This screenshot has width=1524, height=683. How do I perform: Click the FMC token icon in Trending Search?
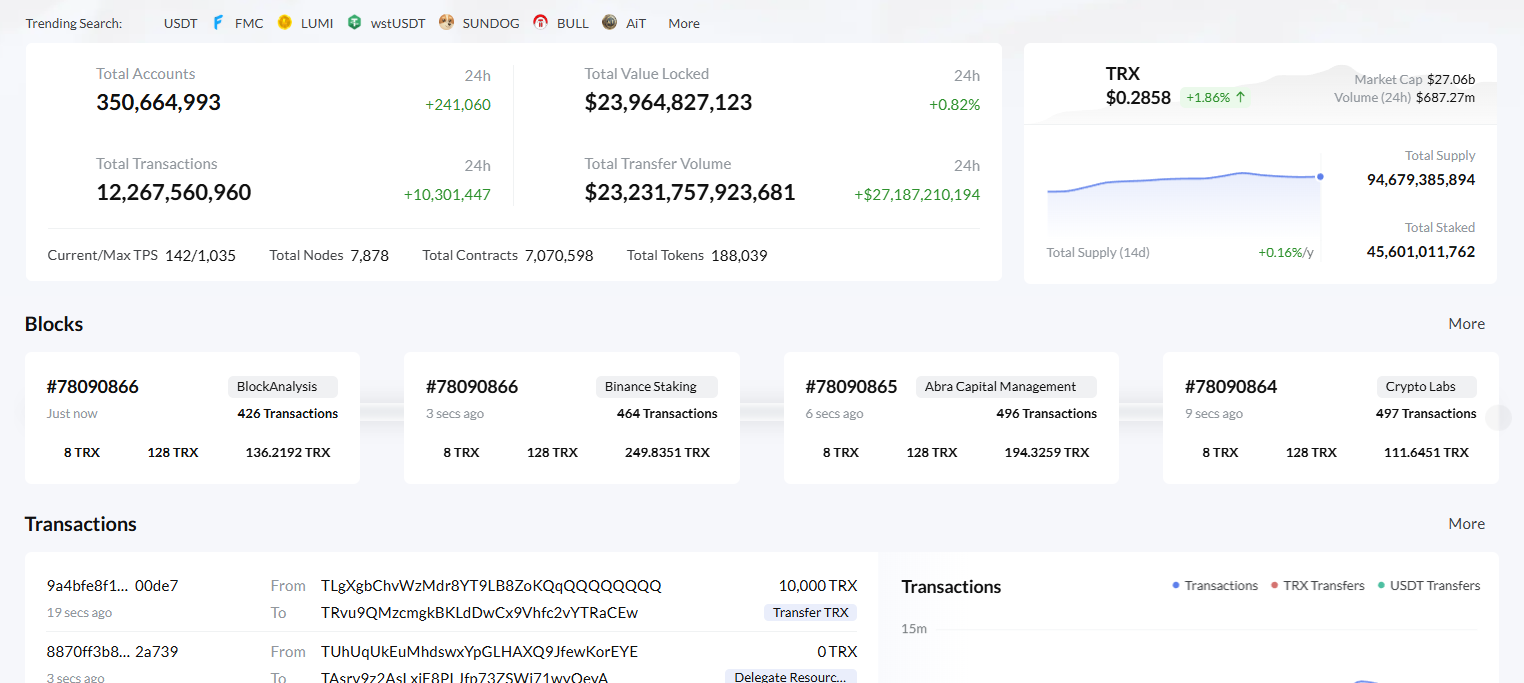[x=219, y=23]
